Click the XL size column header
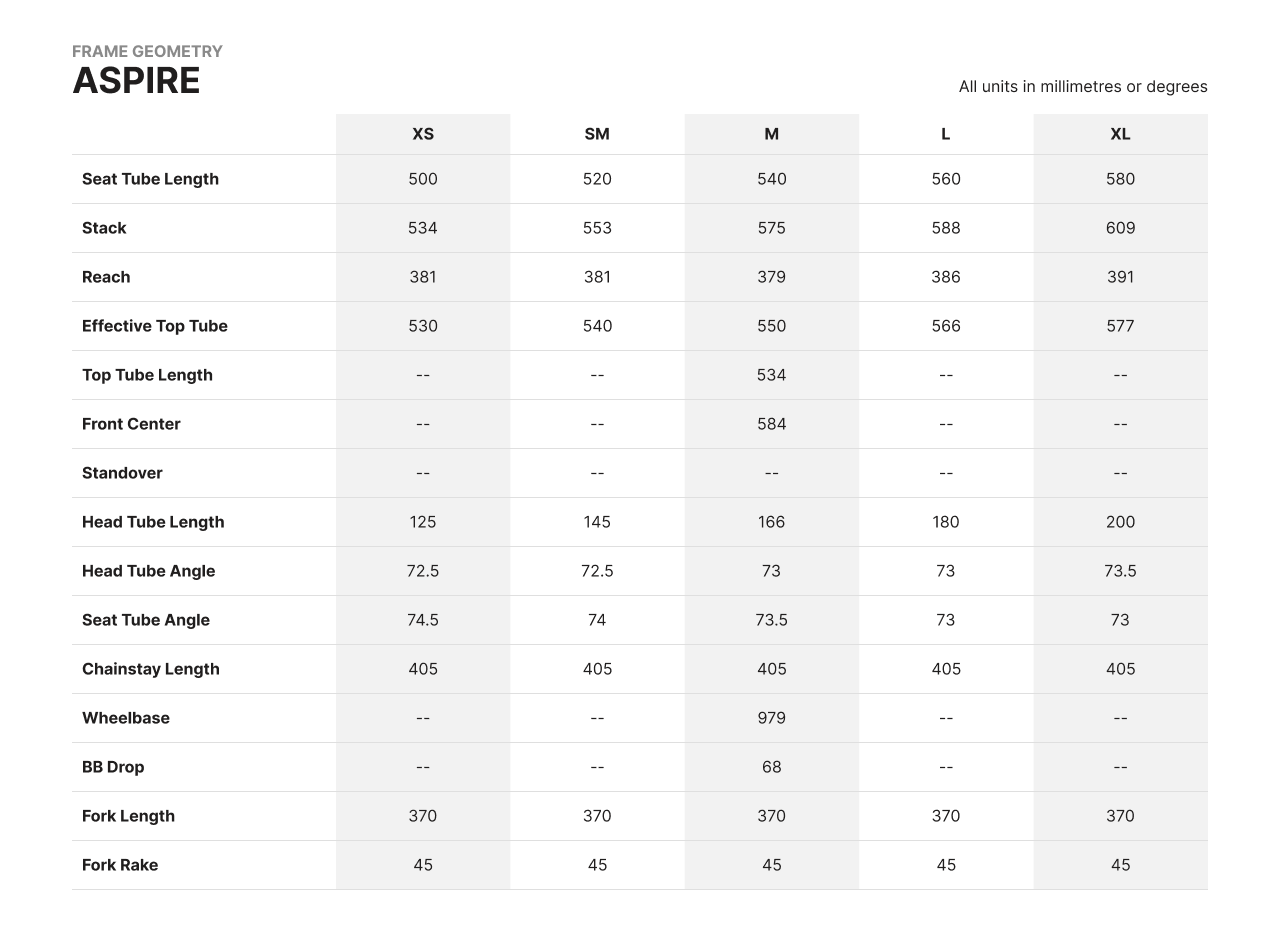The width and height of the screenshot is (1280, 932). (x=1120, y=134)
